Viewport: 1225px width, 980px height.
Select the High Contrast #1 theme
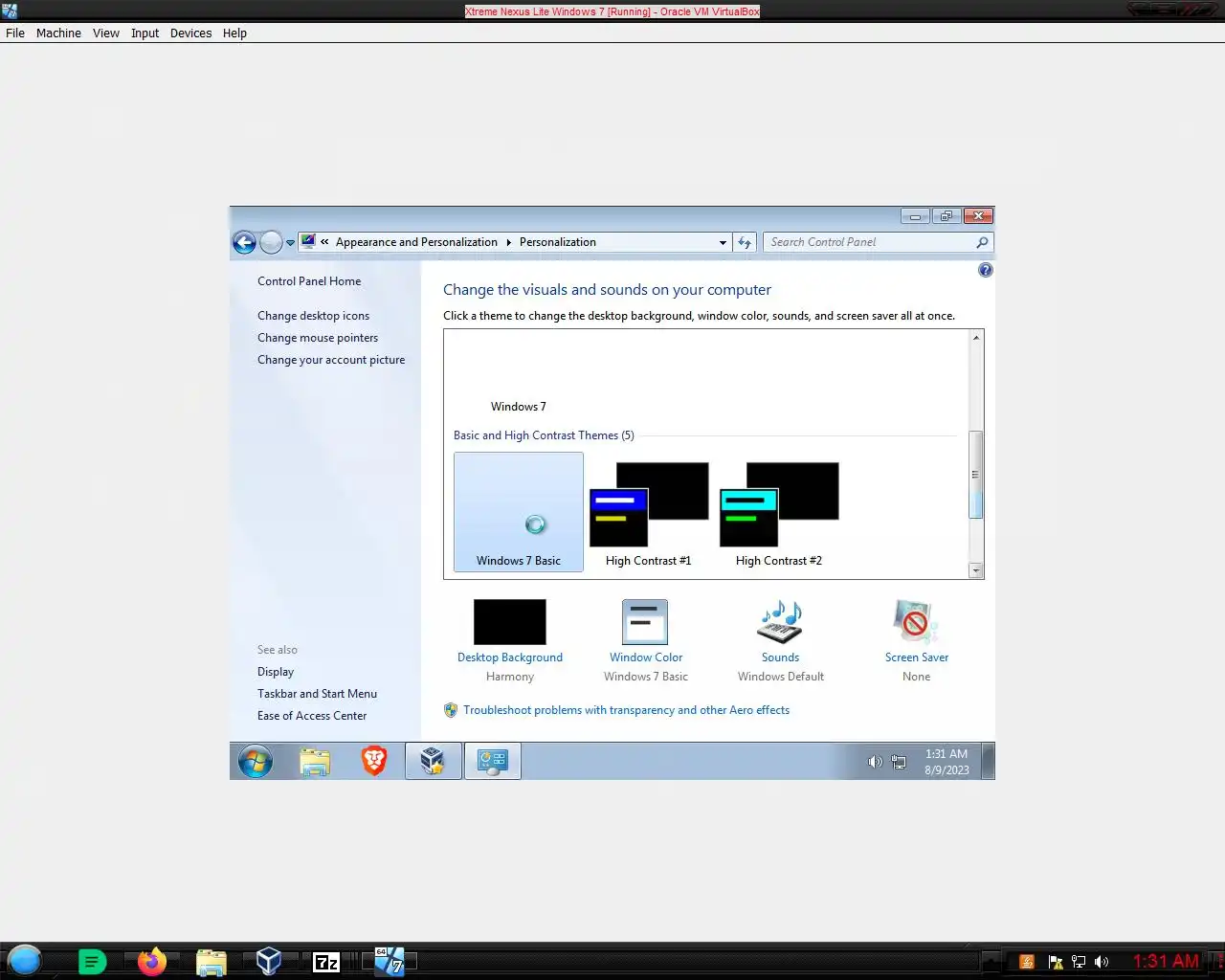point(649,512)
